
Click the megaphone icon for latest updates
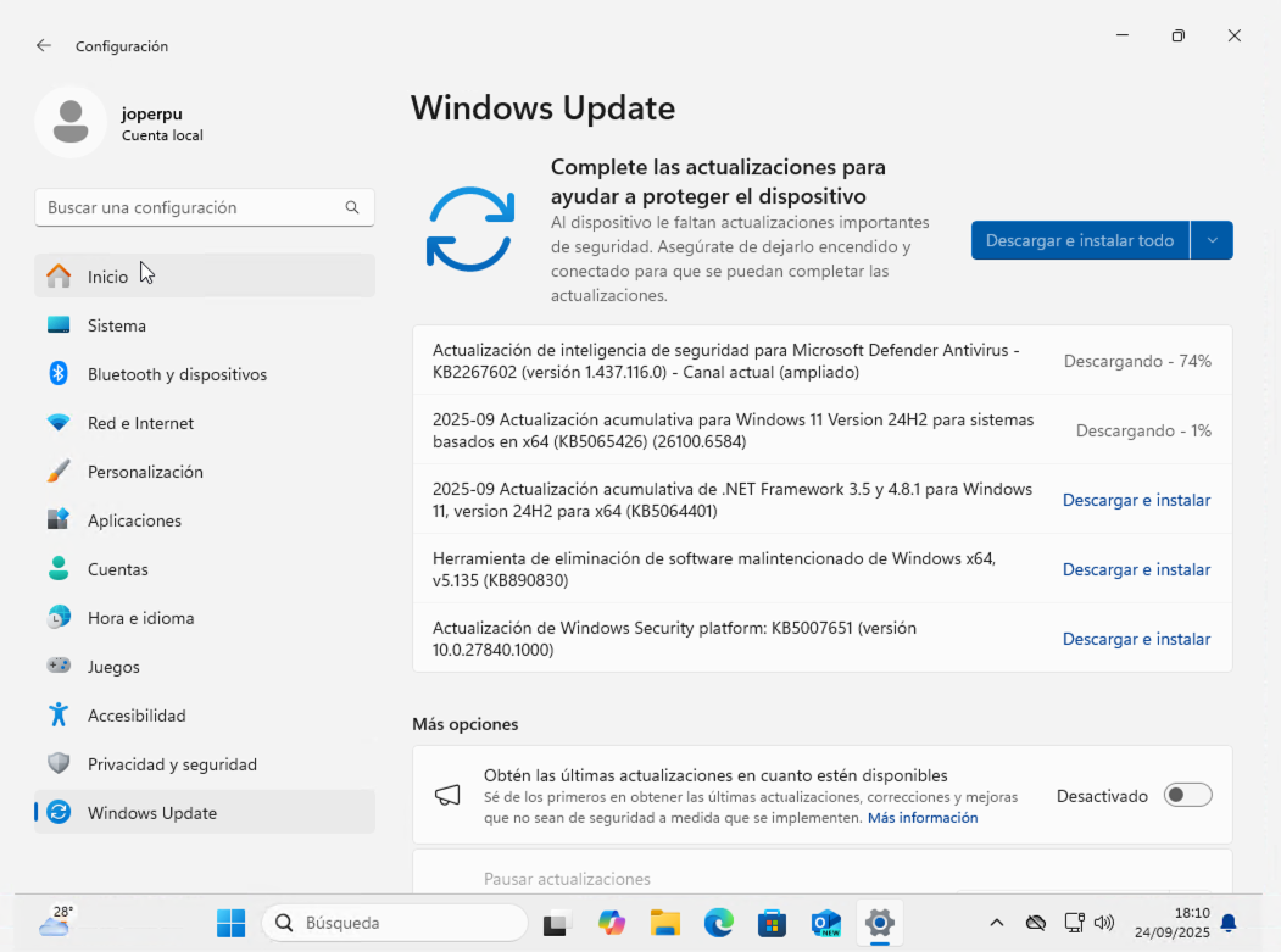[x=447, y=795]
